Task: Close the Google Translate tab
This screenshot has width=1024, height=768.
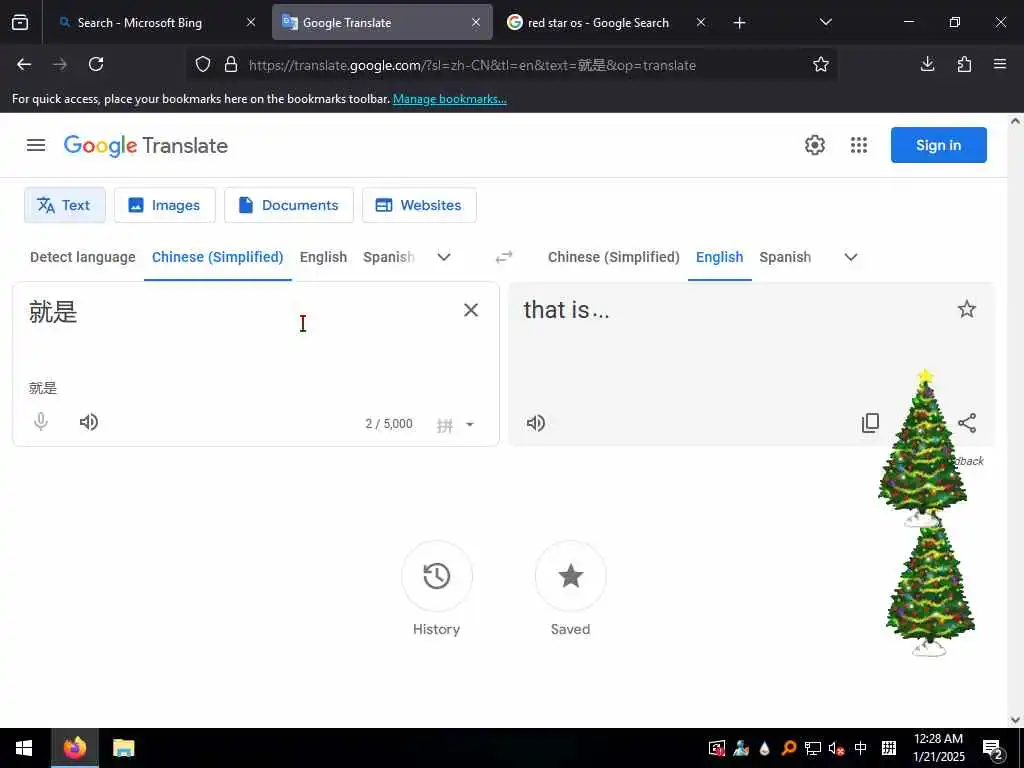Action: click(x=476, y=23)
